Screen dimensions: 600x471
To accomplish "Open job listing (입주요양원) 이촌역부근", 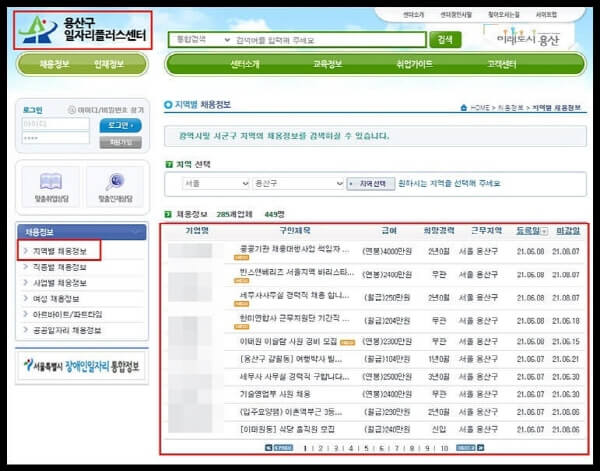I will 291,412.
